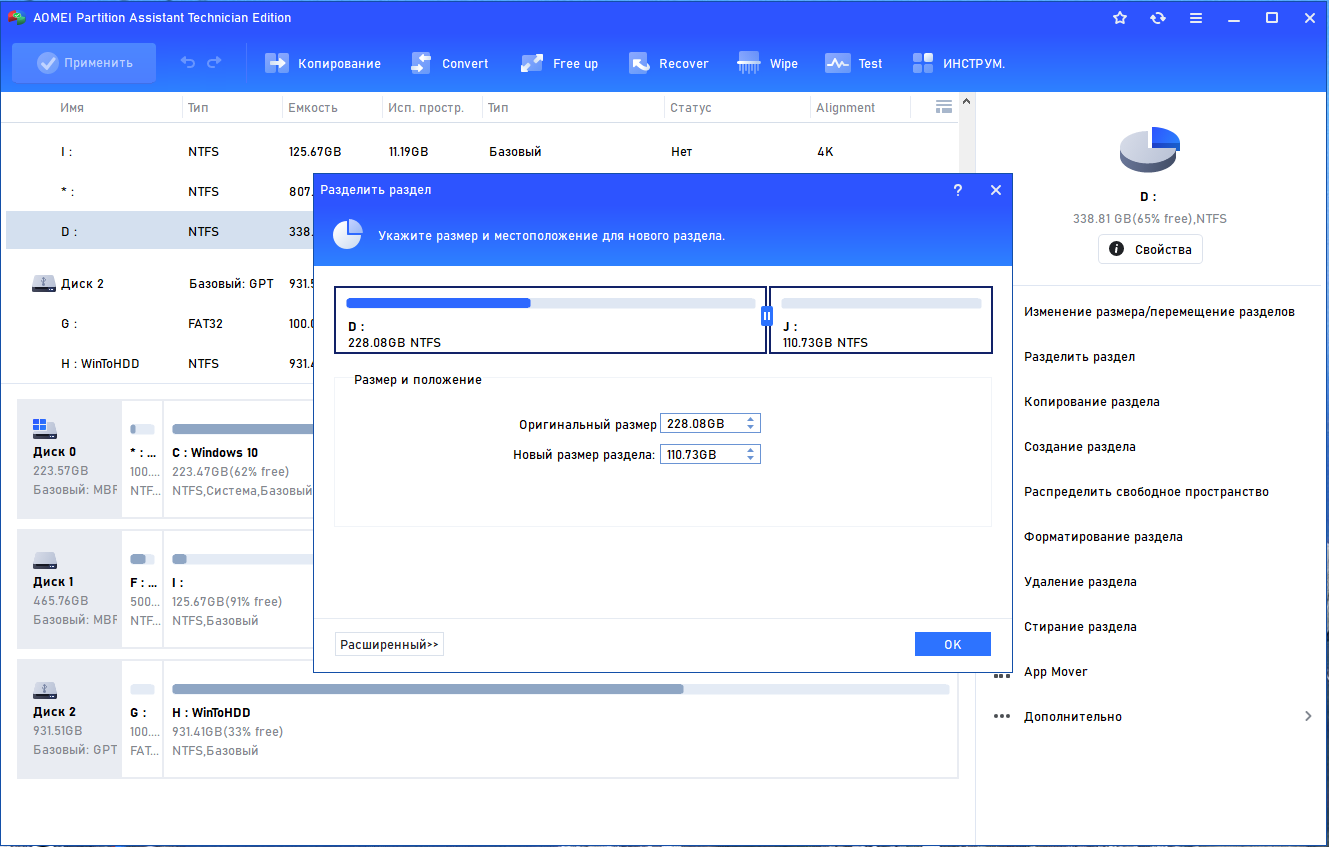Decrease the Новый размер раздела stepper value
Viewport: 1329px width, 847px height.
pyautogui.click(x=752, y=458)
